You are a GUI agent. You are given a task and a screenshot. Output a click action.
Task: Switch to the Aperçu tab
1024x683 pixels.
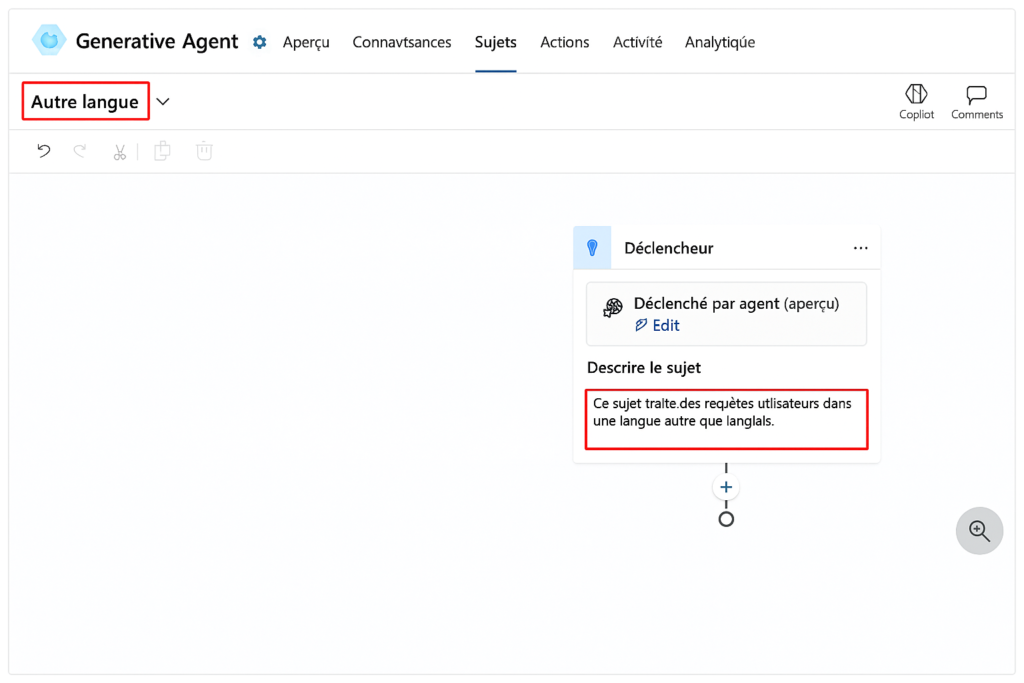[x=306, y=42]
